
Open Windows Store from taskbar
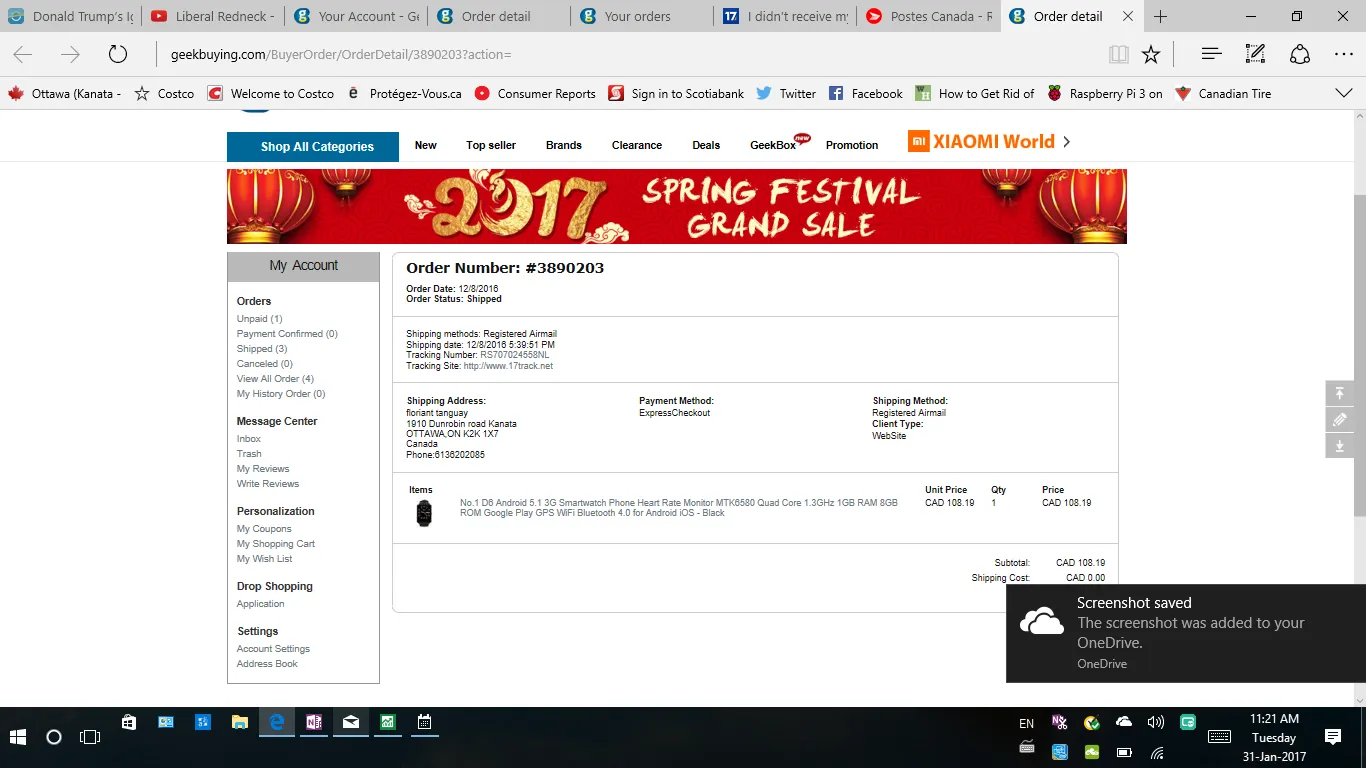click(129, 721)
